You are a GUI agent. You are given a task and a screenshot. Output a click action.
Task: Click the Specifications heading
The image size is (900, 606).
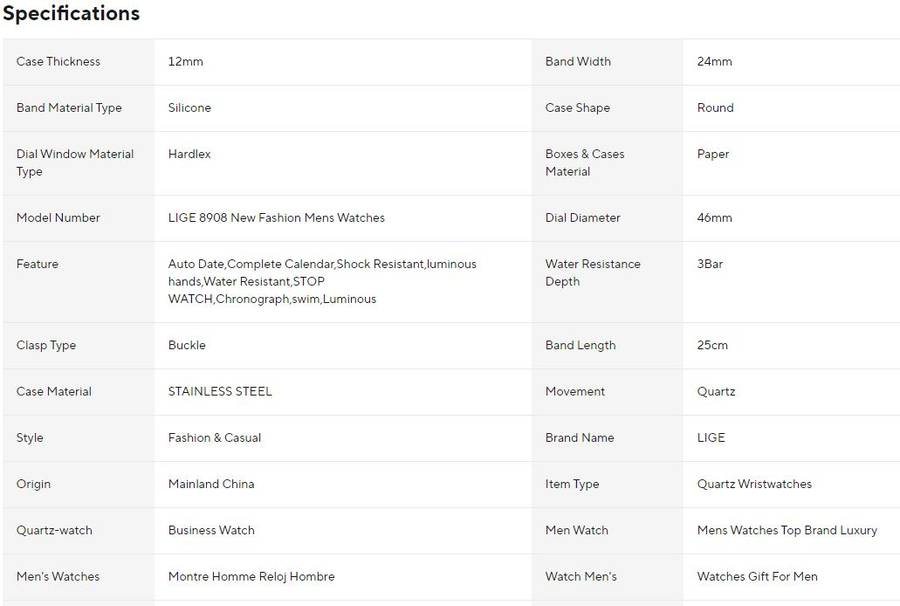pyautogui.click(x=70, y=14)
